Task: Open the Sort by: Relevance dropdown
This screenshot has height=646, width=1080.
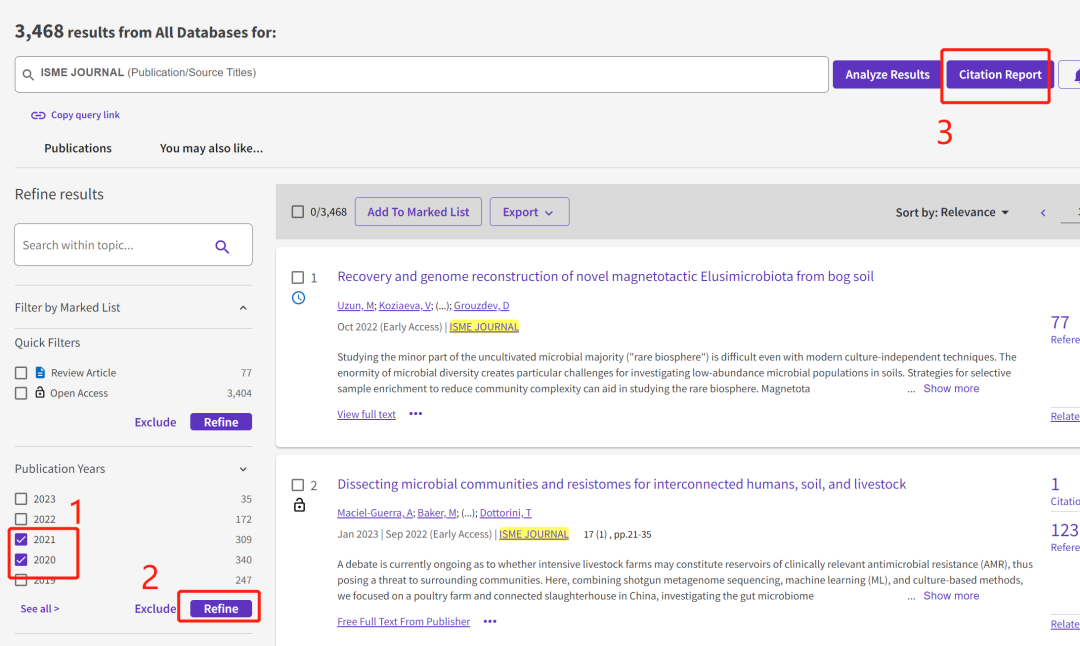Action: pos(952,212)
